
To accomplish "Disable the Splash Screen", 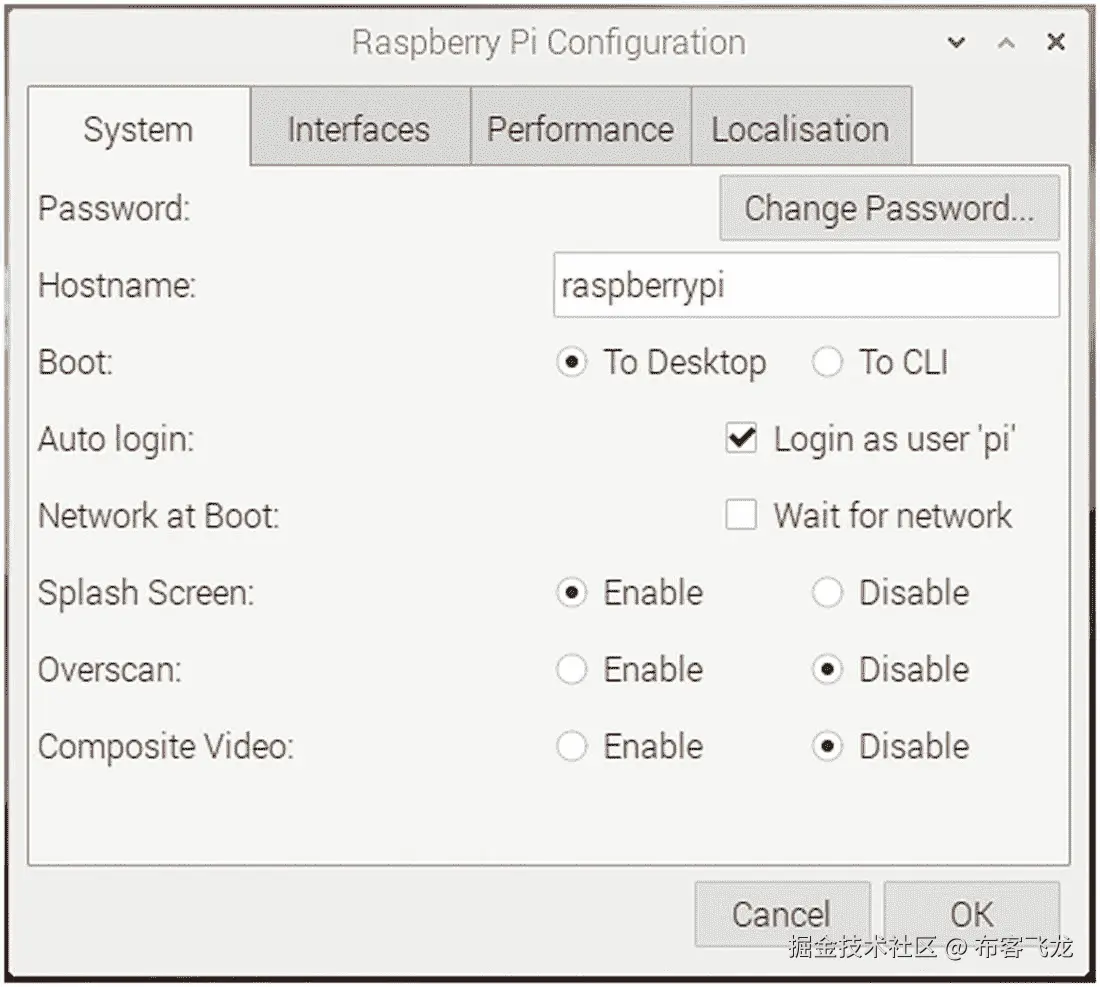I will pos(828,592).
